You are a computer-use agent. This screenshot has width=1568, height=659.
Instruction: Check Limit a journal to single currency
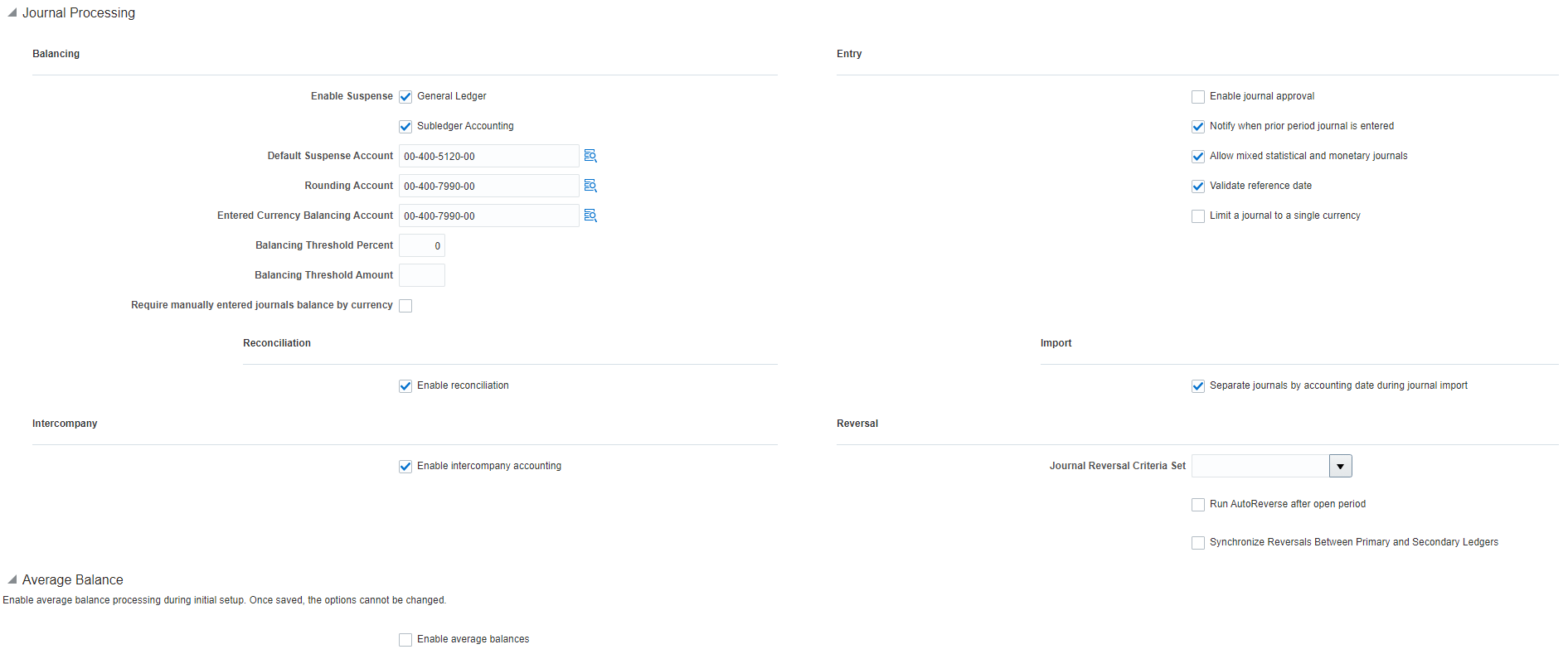pos(1198,216)
